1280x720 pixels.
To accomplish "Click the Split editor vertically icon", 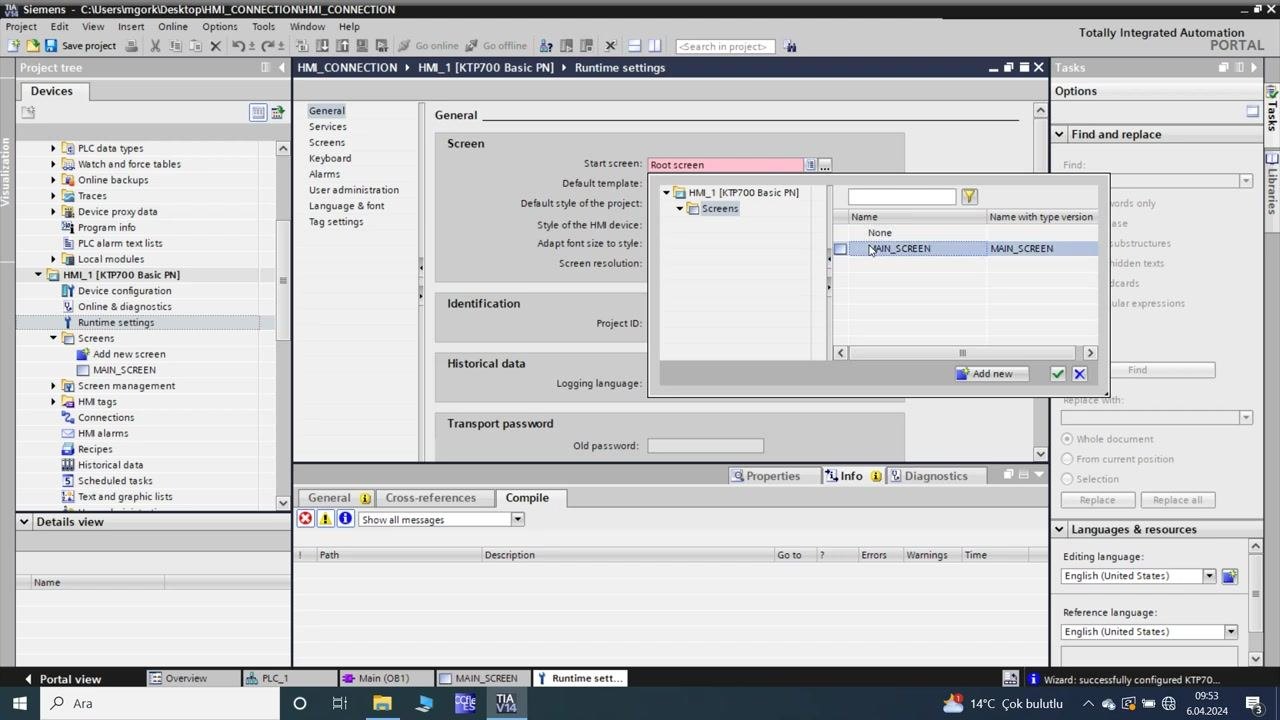I will point(655,46).
